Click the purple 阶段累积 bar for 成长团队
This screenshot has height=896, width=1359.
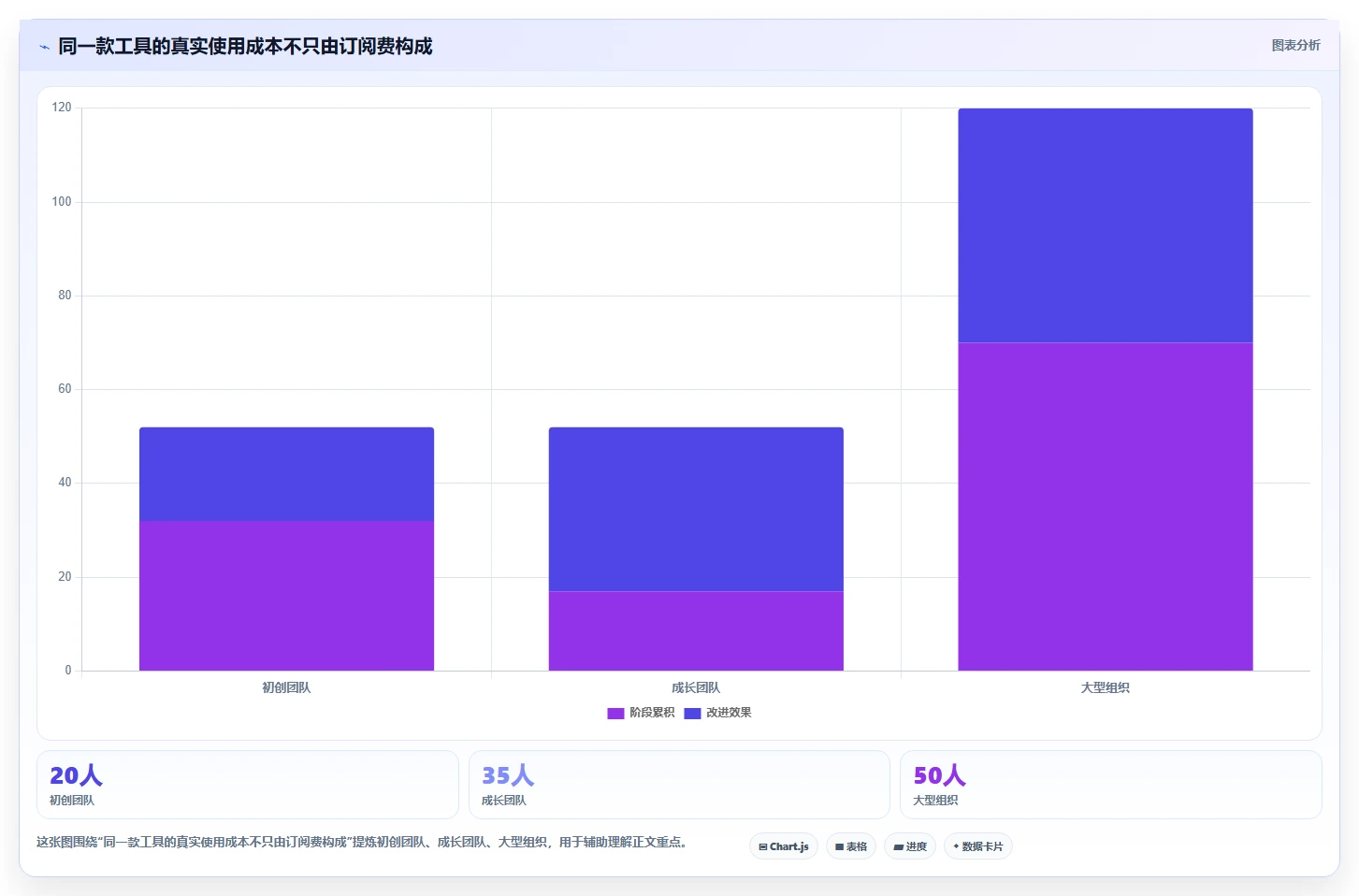[x=696, y=630]
